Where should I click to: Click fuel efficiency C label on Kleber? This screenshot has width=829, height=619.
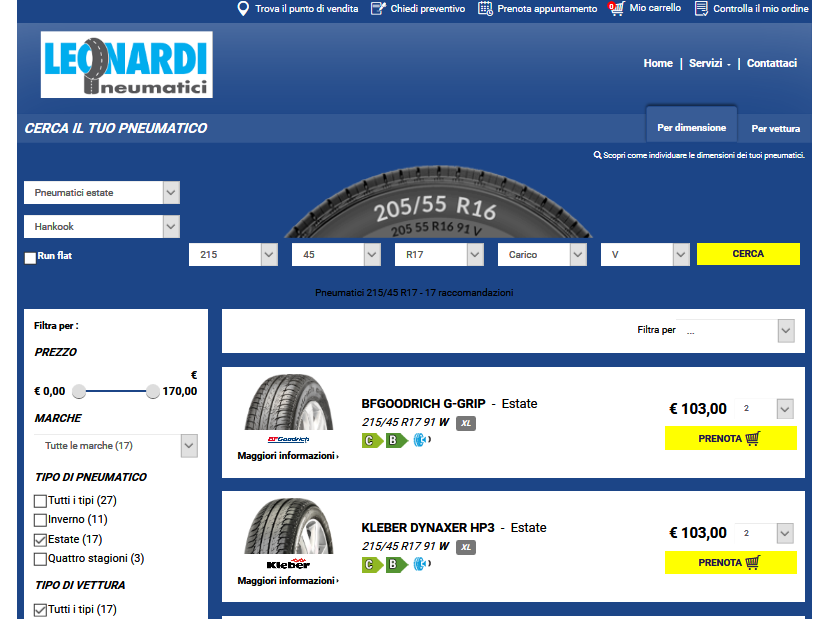(372, 565)
